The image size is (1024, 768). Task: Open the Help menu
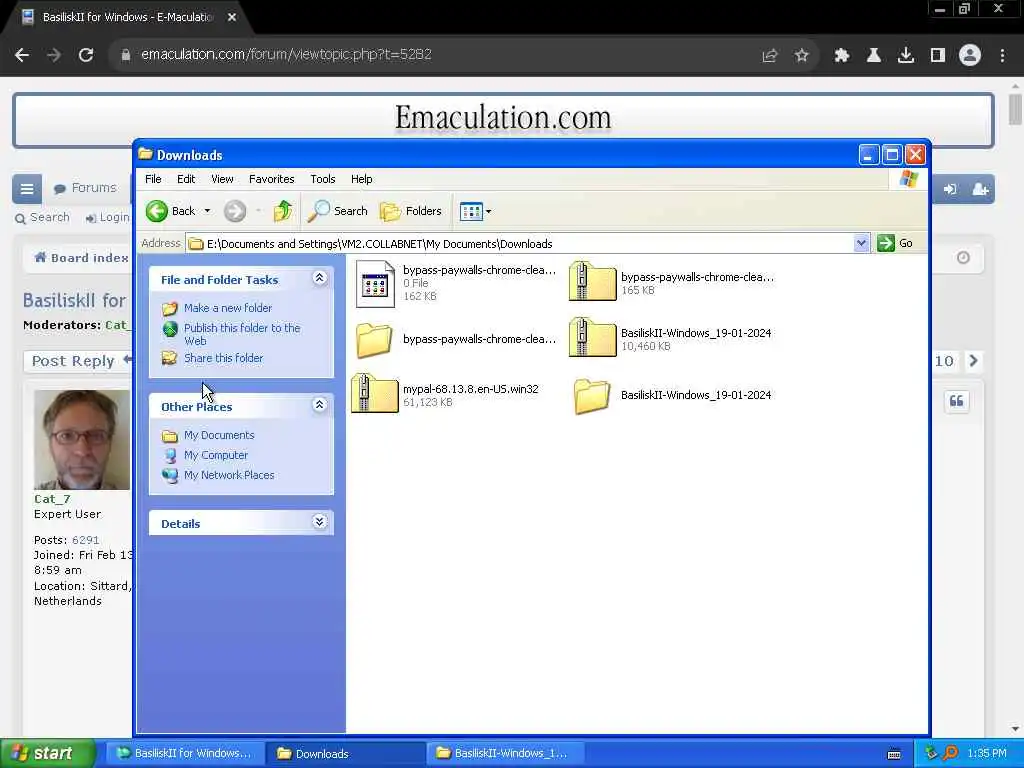361,179
